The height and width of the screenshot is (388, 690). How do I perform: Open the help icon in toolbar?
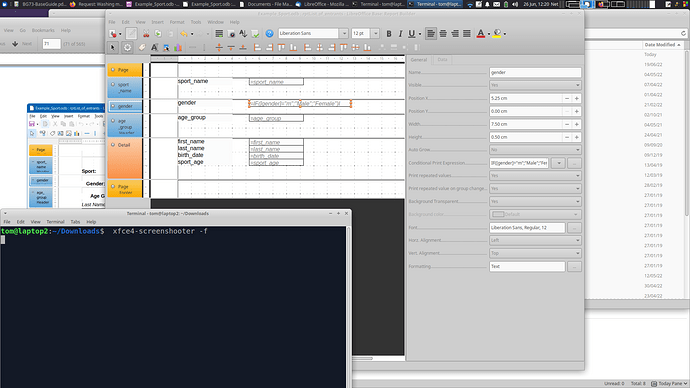pyautogui.click(x=269, y=33)
